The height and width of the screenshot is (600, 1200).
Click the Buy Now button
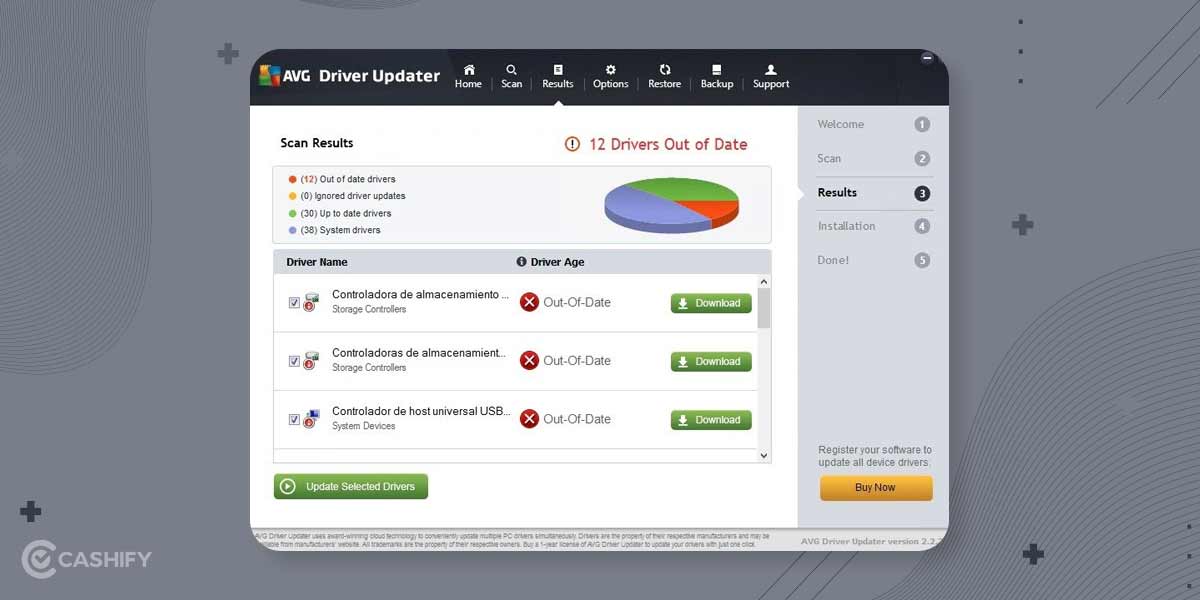coord(875,487)
